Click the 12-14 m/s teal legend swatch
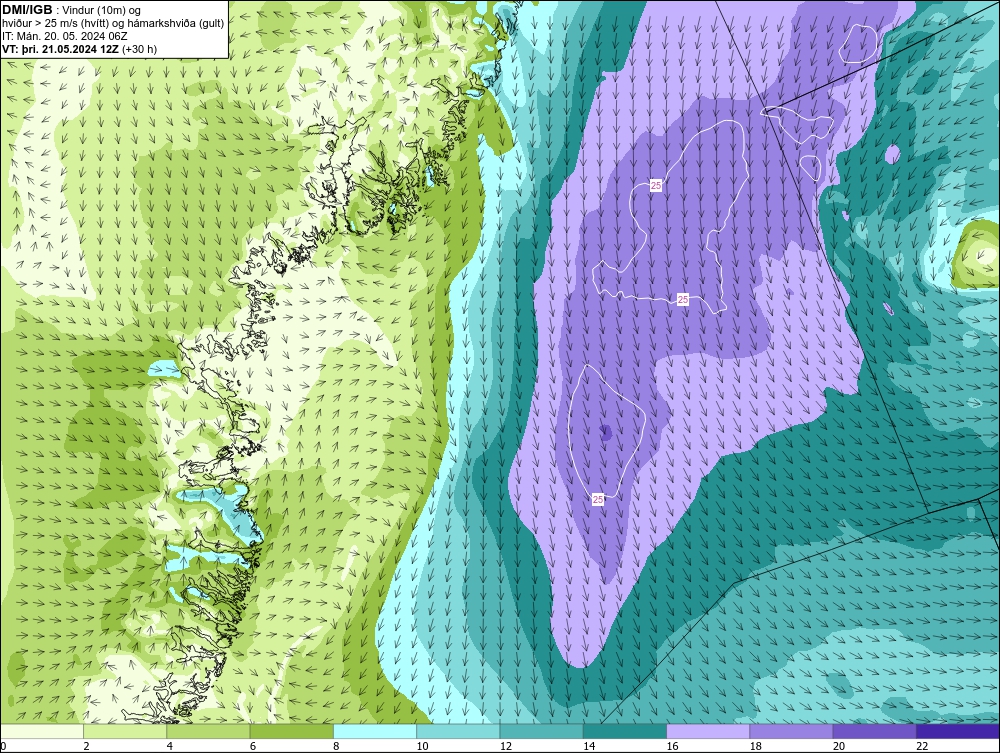Viewport: 1000px width, 753px height. 541,731
